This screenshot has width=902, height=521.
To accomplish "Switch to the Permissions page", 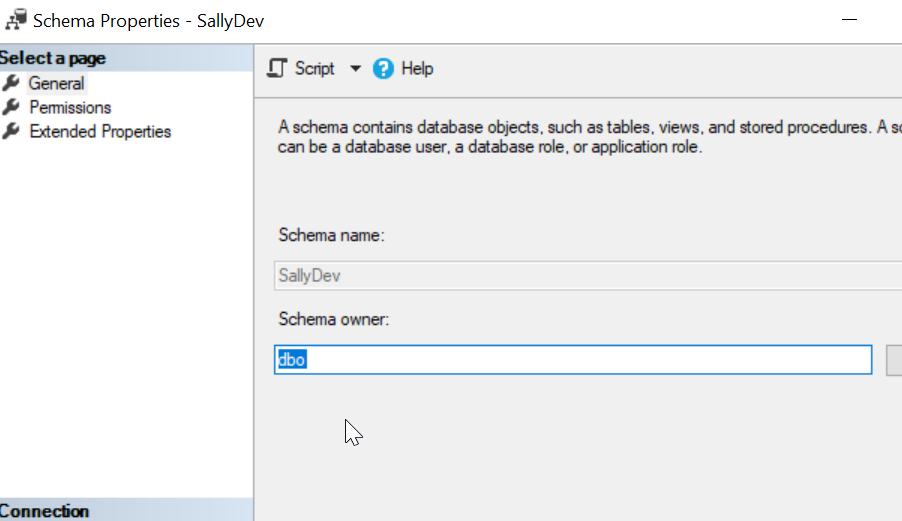I will pyautogui.click(x=70, y=107).
